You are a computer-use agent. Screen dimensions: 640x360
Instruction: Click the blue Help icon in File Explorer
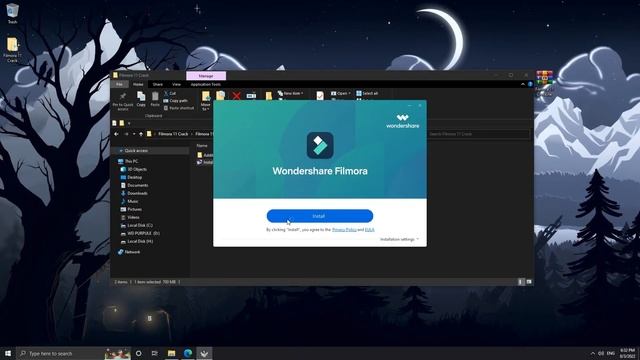coord(530,84)
